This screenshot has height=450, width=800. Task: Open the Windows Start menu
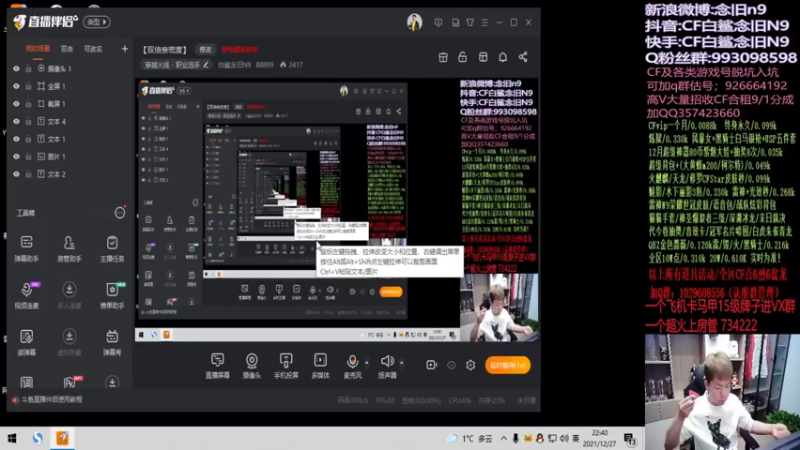(x=12, y=438)
